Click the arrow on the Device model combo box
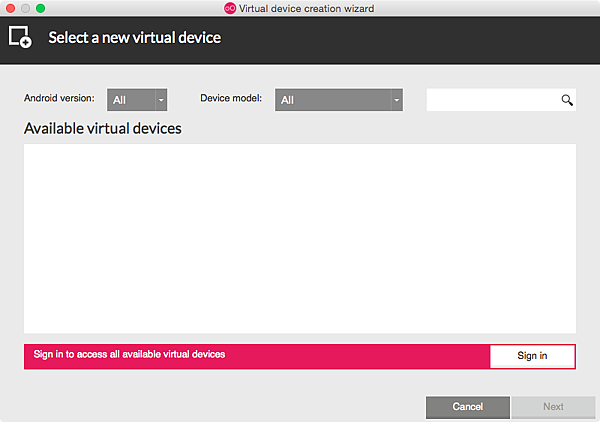 pyautogui.click(x=396, y=100)
